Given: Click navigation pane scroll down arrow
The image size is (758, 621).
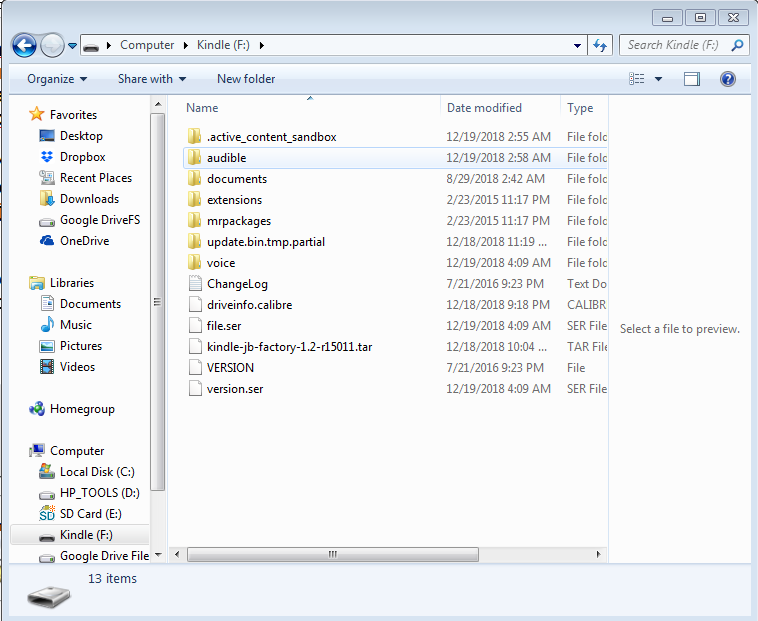Looking at the screenshot, I should pyautogui.click(x=158, y=556).
